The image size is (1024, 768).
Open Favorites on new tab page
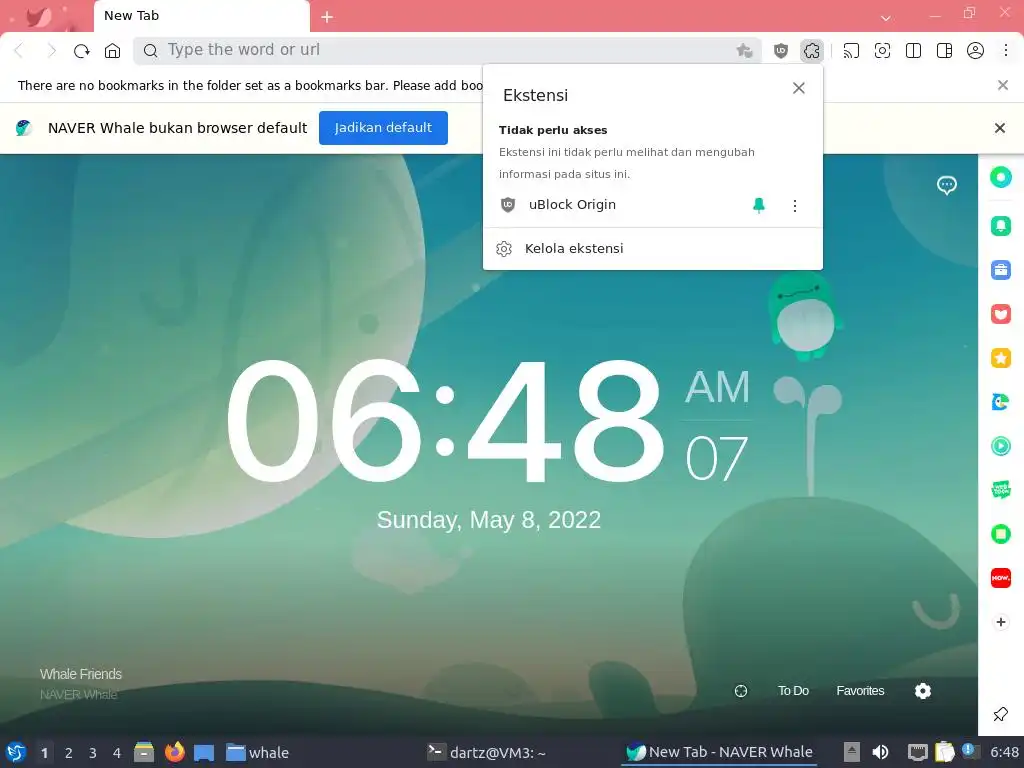[860, 691]
